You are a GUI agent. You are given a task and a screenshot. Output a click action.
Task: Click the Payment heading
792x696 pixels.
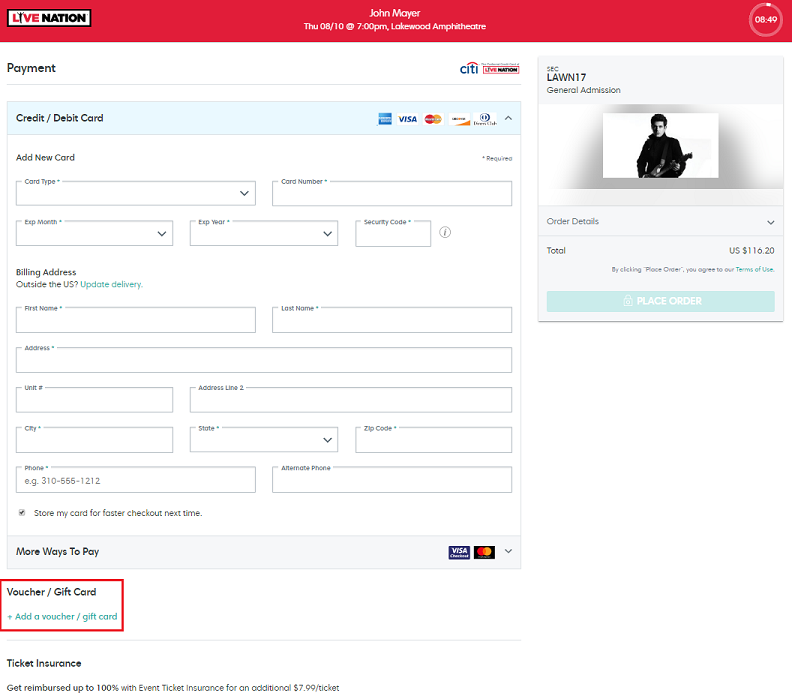click(x=31, y=68)
